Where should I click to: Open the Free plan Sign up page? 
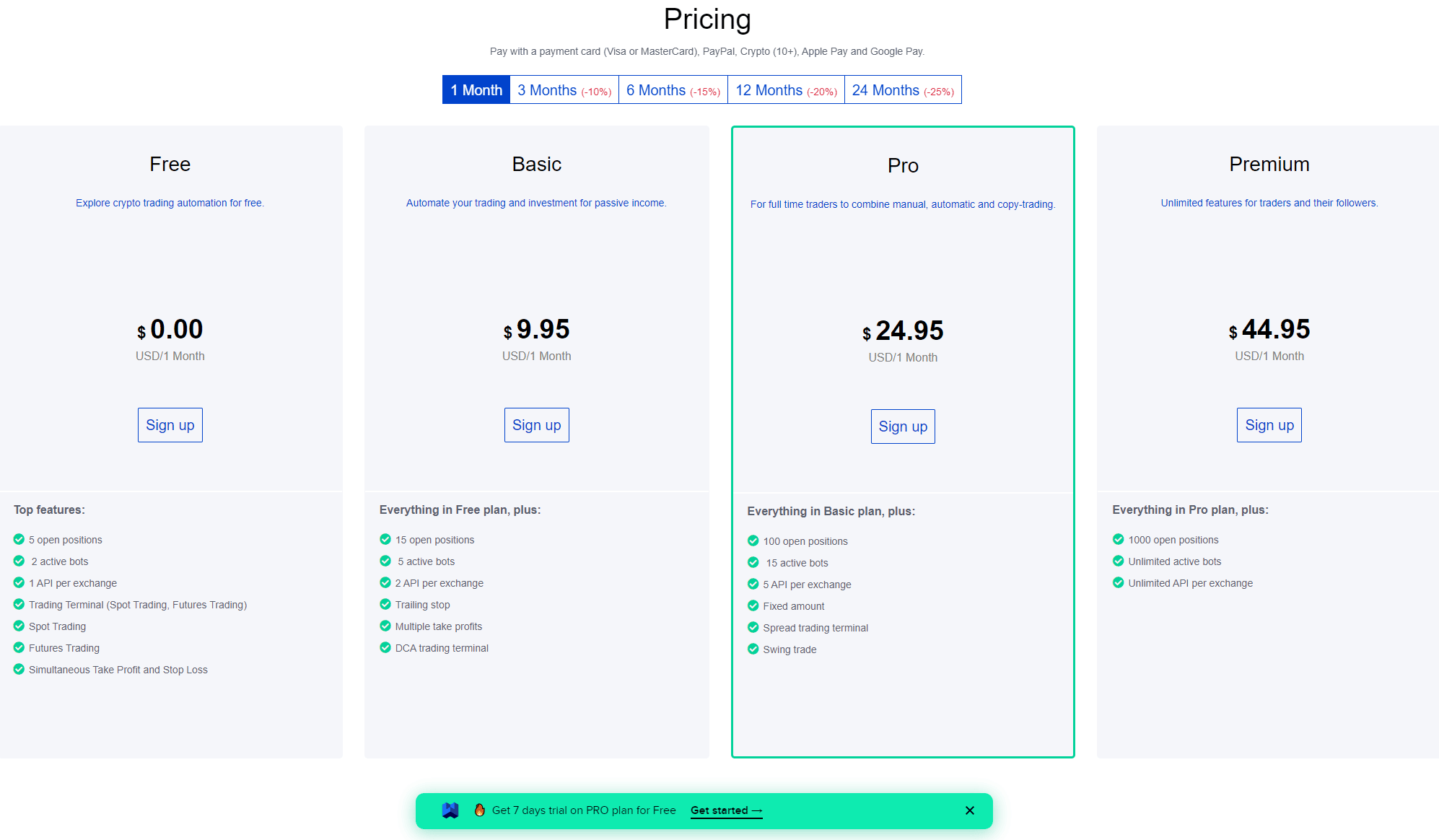169,425
